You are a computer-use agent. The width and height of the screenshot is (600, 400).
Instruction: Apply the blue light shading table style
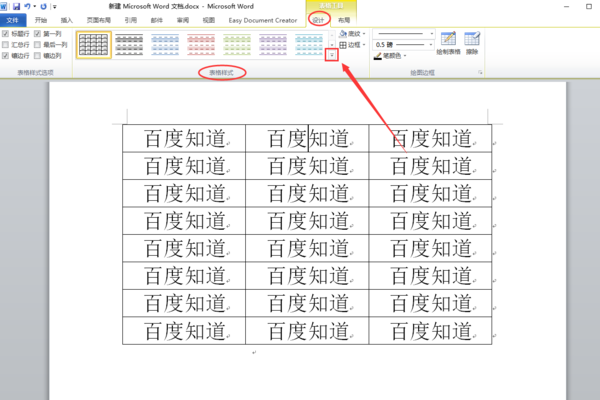[165, 45]
